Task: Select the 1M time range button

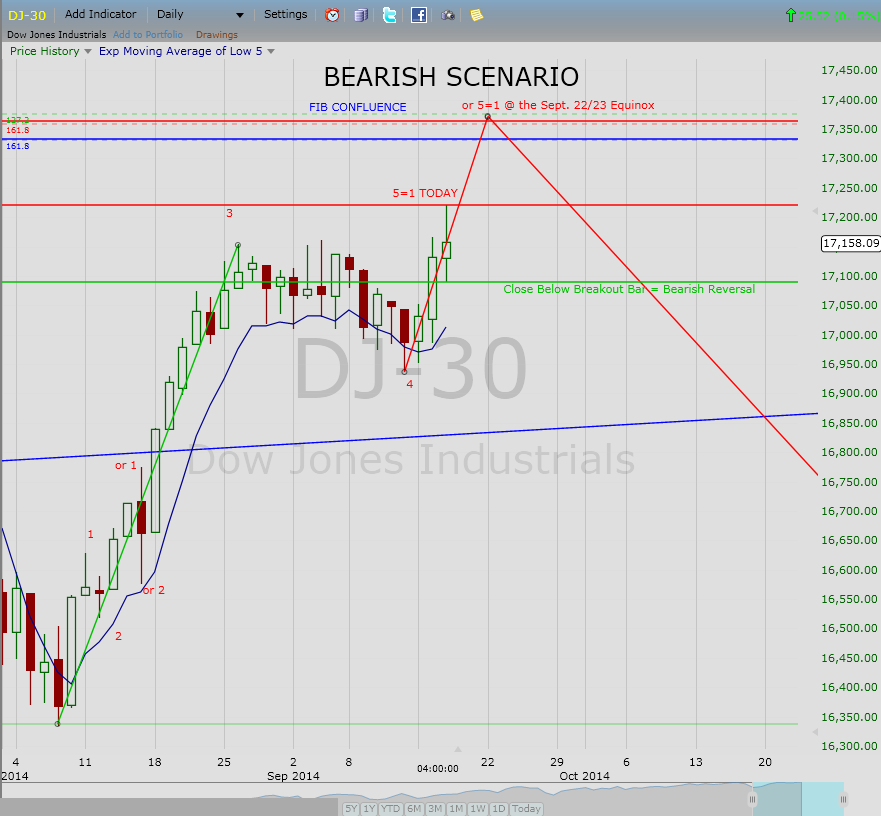Action: coord(456,809)
